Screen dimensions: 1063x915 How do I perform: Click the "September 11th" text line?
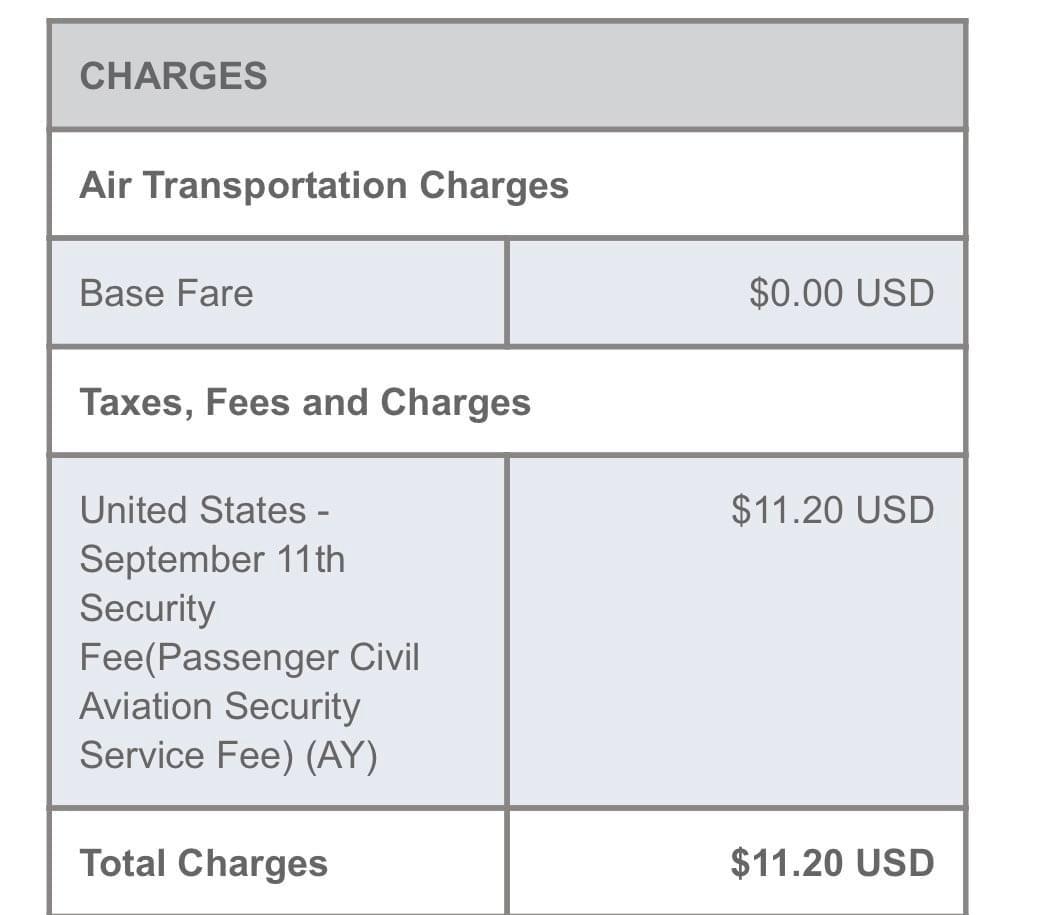pyautogui.click(x=212, y=559)
